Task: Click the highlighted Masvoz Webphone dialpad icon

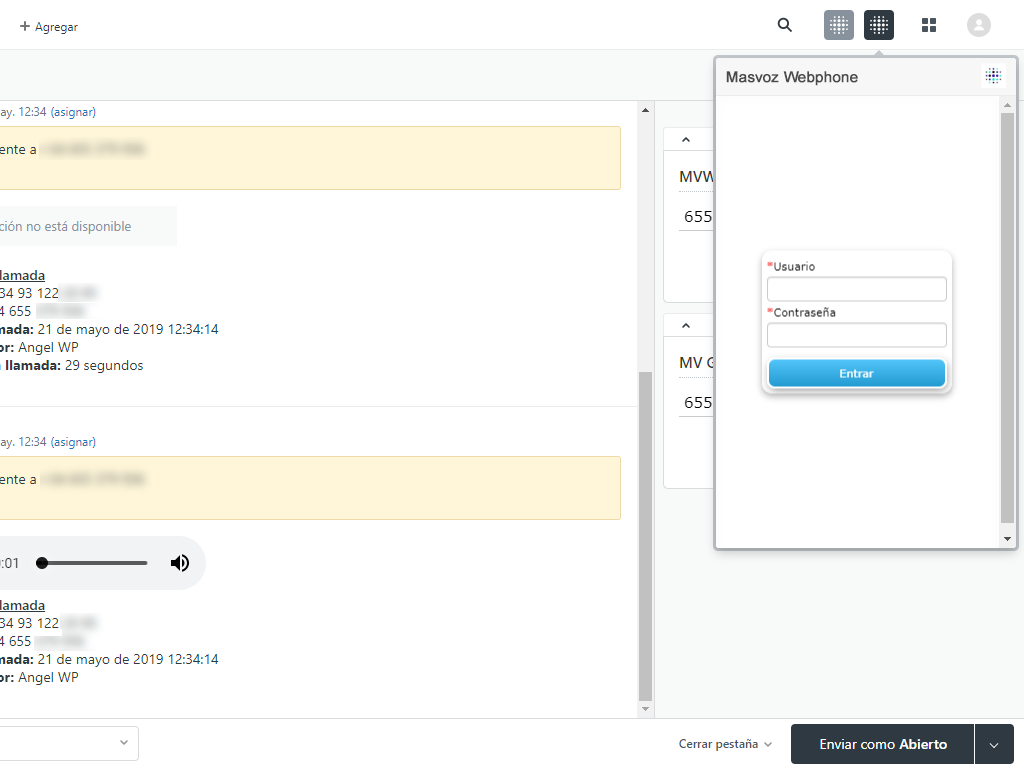Action: point(879,25)
